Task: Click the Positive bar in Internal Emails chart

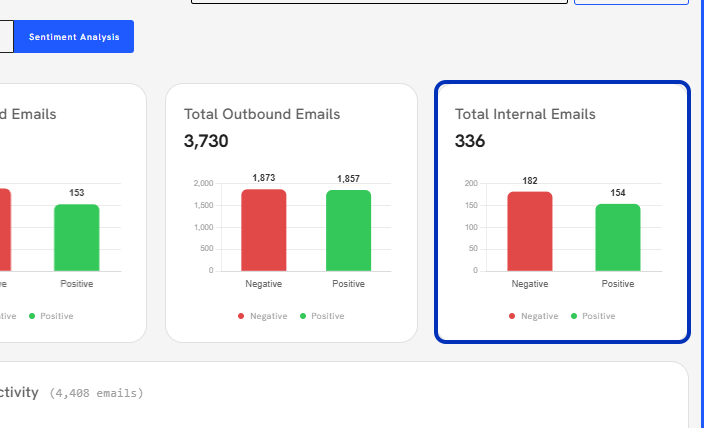Action: pyautogui.click(x=618, y=238)
